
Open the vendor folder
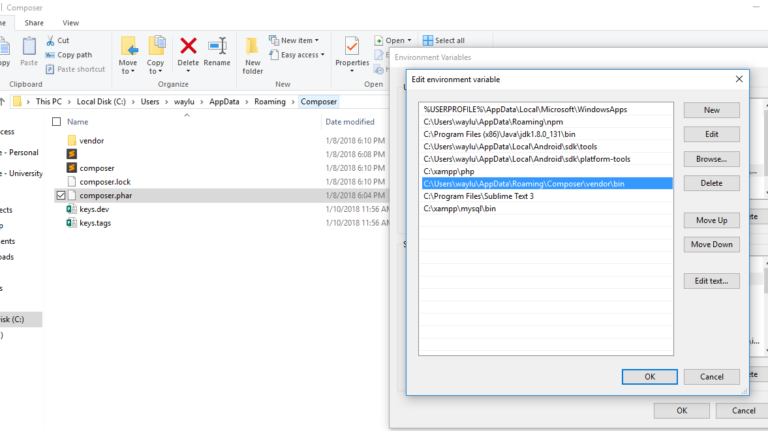91,141
